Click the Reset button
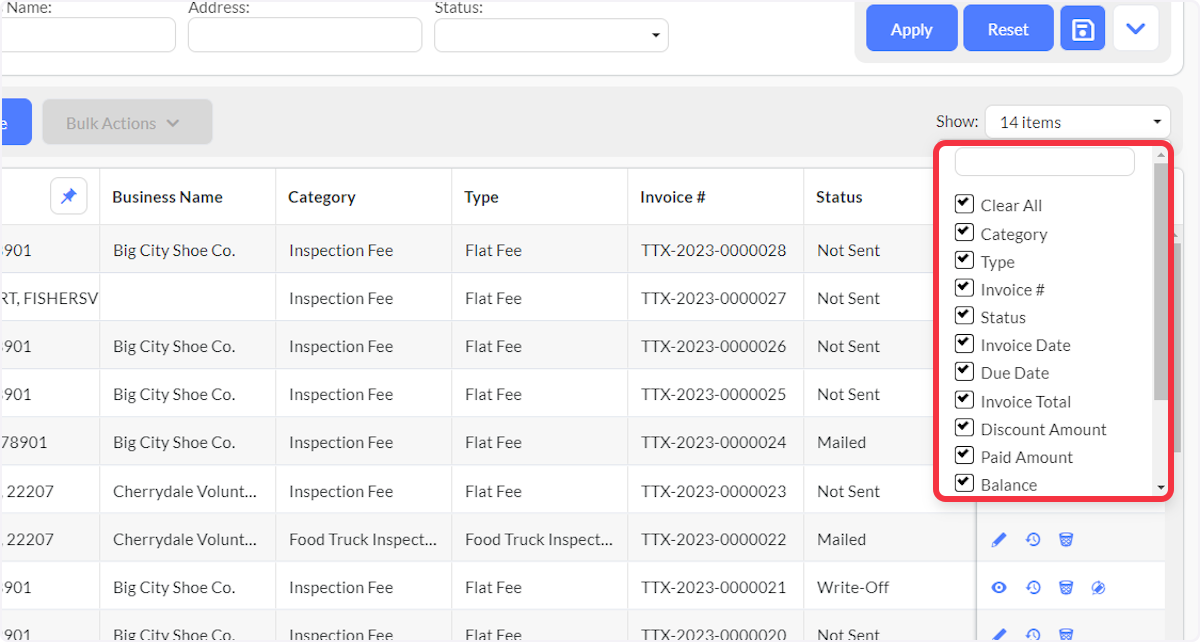The width and height of the screenshot is (1200, 642). pyautogui.click(x=1008, y=29)
